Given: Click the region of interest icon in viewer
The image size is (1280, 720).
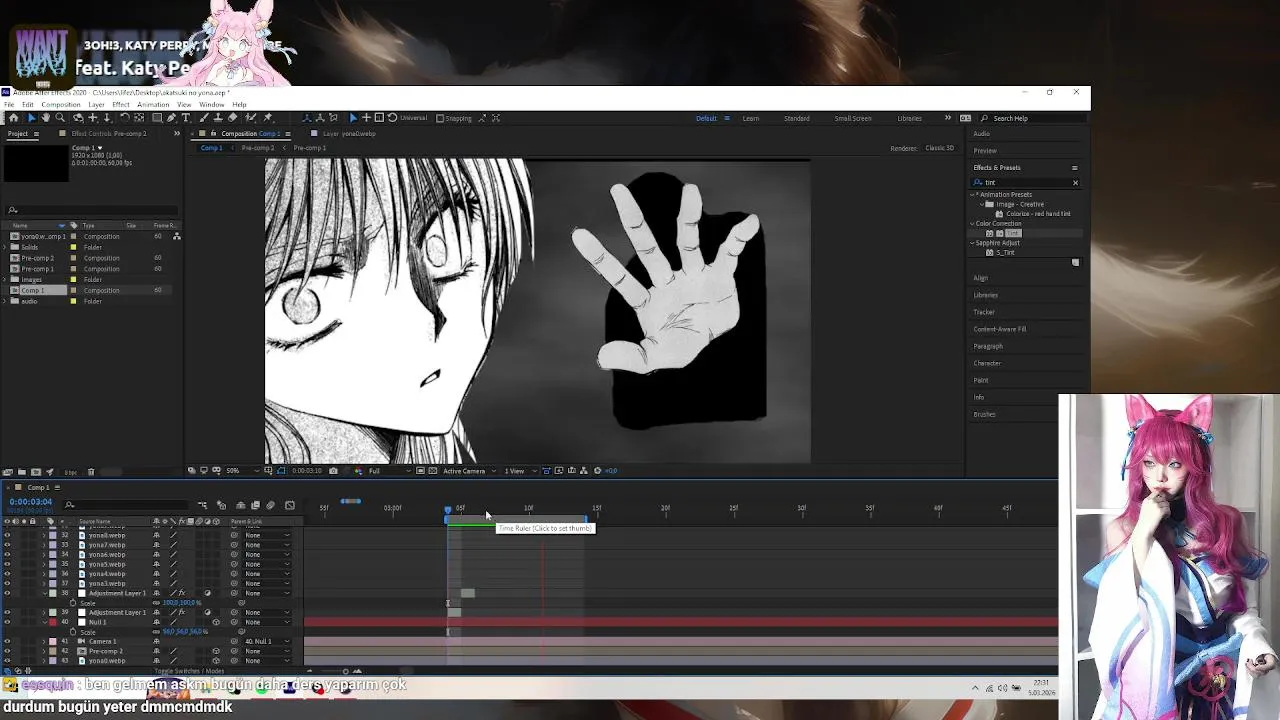Looking at the screenshot, I should pos(420,471).
